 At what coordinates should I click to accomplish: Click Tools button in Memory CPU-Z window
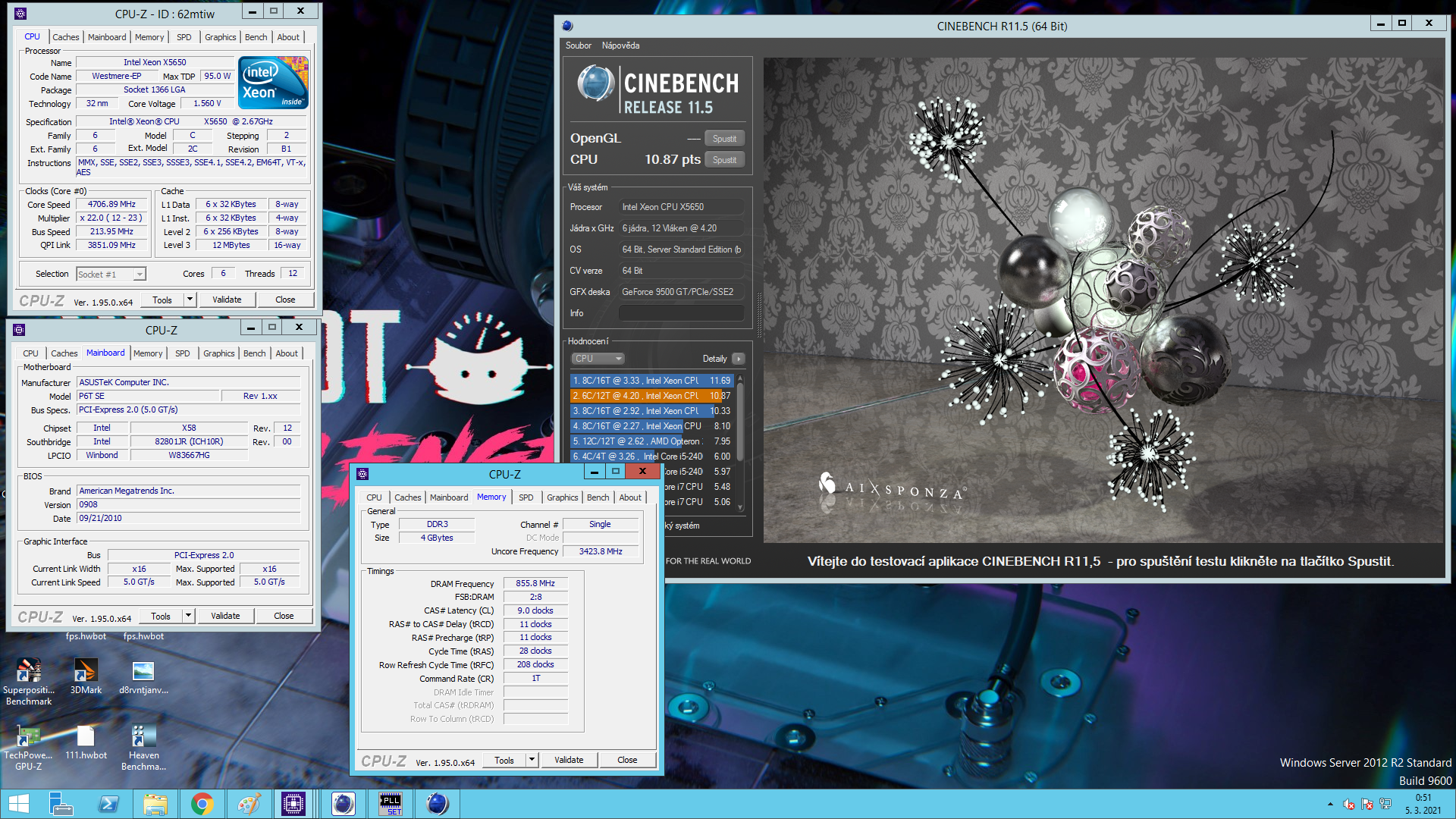504,760
